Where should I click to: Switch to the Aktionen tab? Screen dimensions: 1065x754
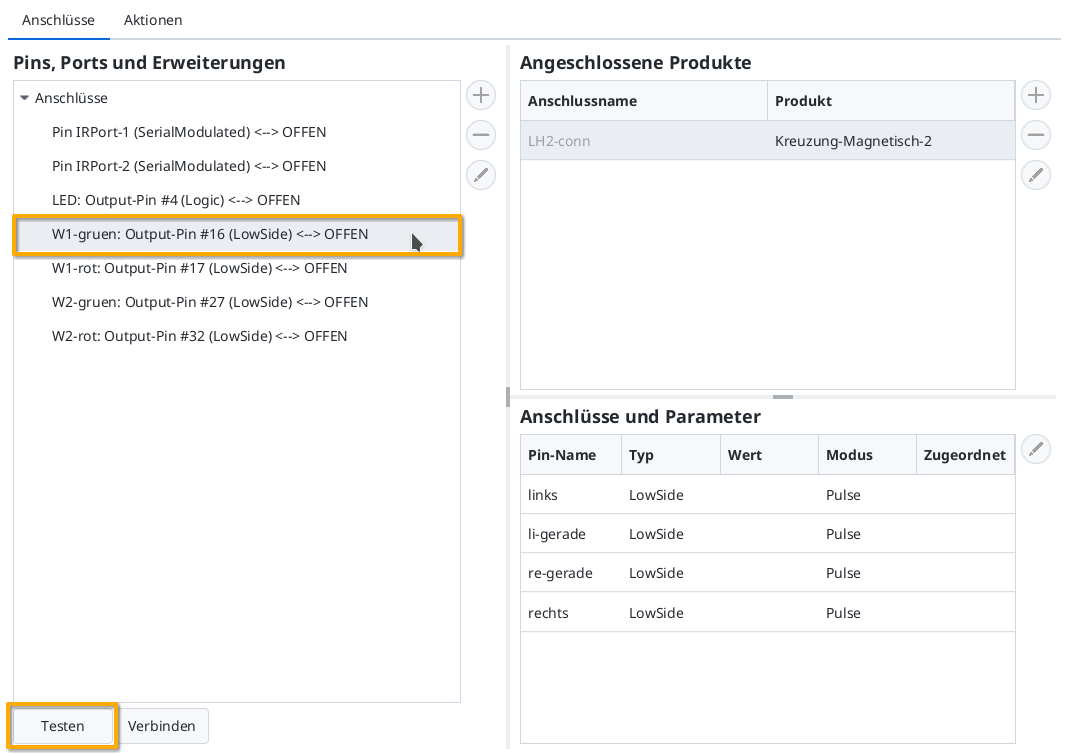pos(153,20)
